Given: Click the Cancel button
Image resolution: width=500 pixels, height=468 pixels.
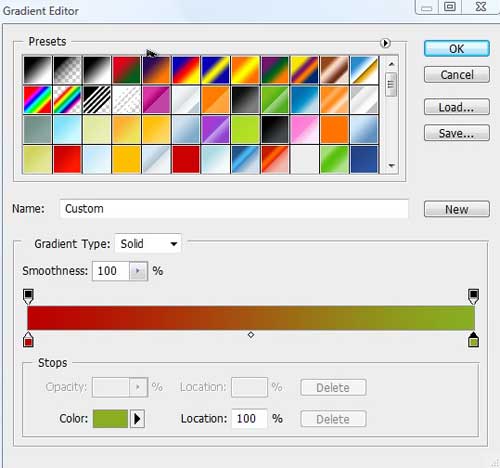Looking at the screenshot, I should click(457, 75).
